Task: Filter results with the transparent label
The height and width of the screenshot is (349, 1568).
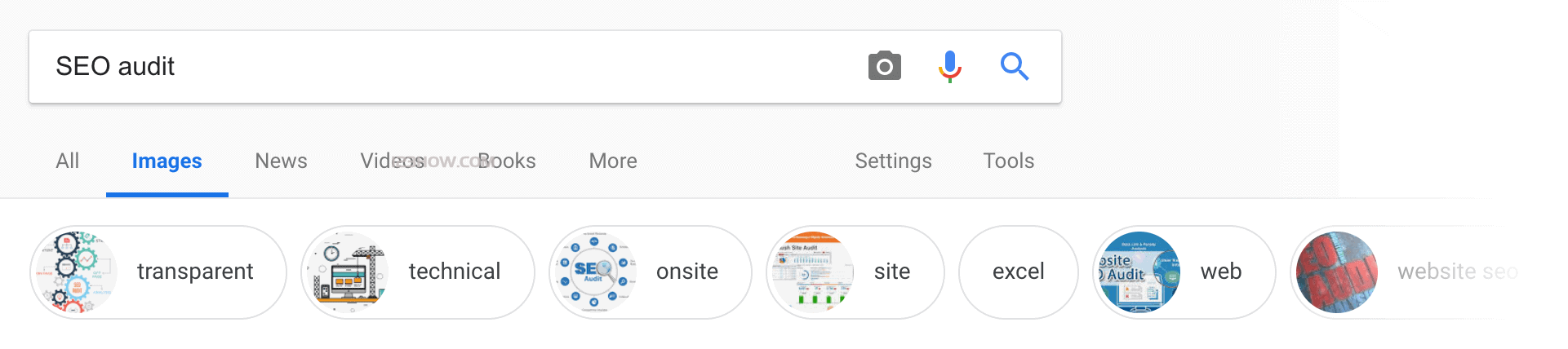Action: pyautogui.click(x=195, y=272)
